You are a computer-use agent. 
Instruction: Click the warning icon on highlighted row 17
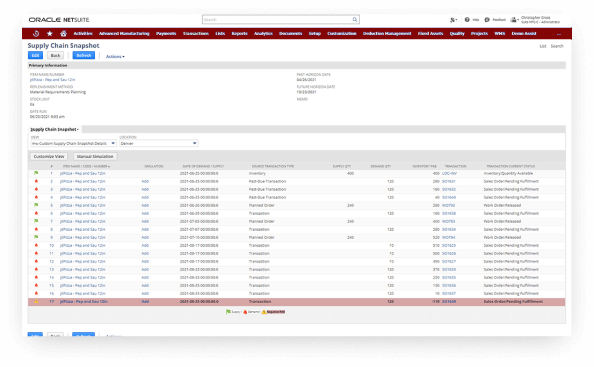point(36,301)
